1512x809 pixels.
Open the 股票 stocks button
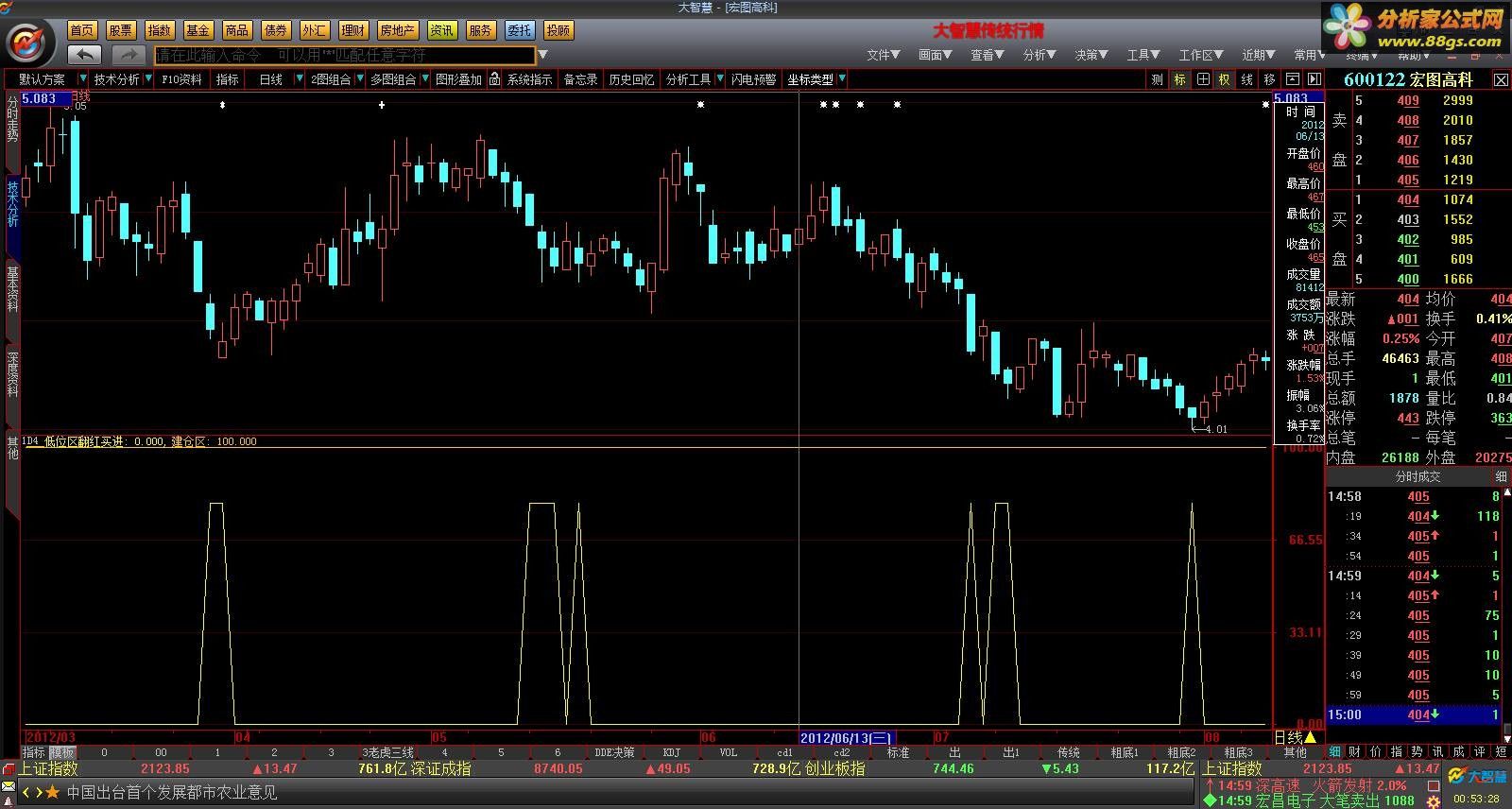pyautogui.click(x=121, y=30)
